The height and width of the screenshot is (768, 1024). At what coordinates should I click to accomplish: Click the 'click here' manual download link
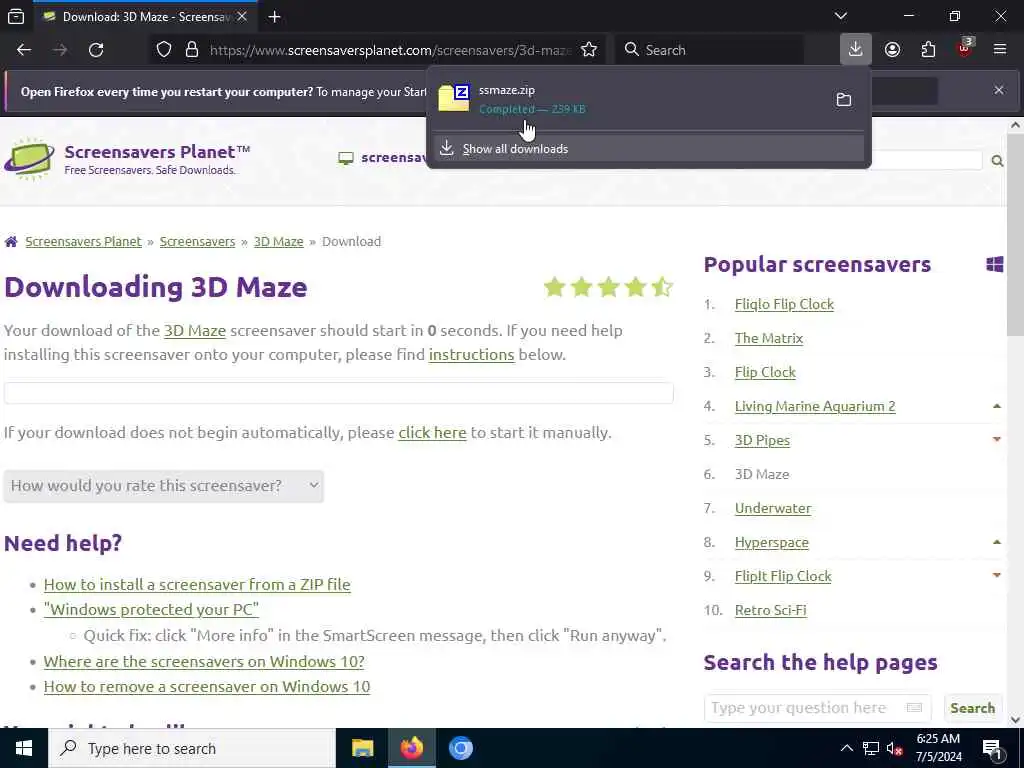tap(432, 433)
